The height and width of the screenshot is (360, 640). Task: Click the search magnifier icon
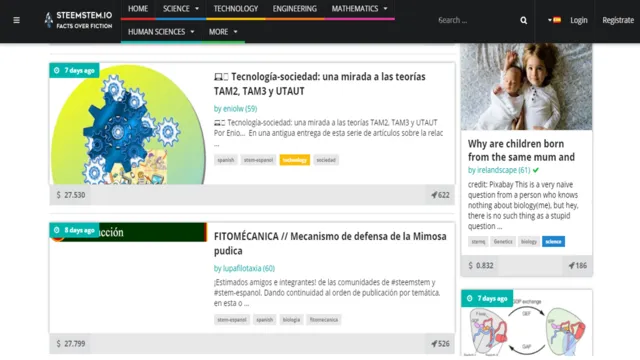pos(523,20)
